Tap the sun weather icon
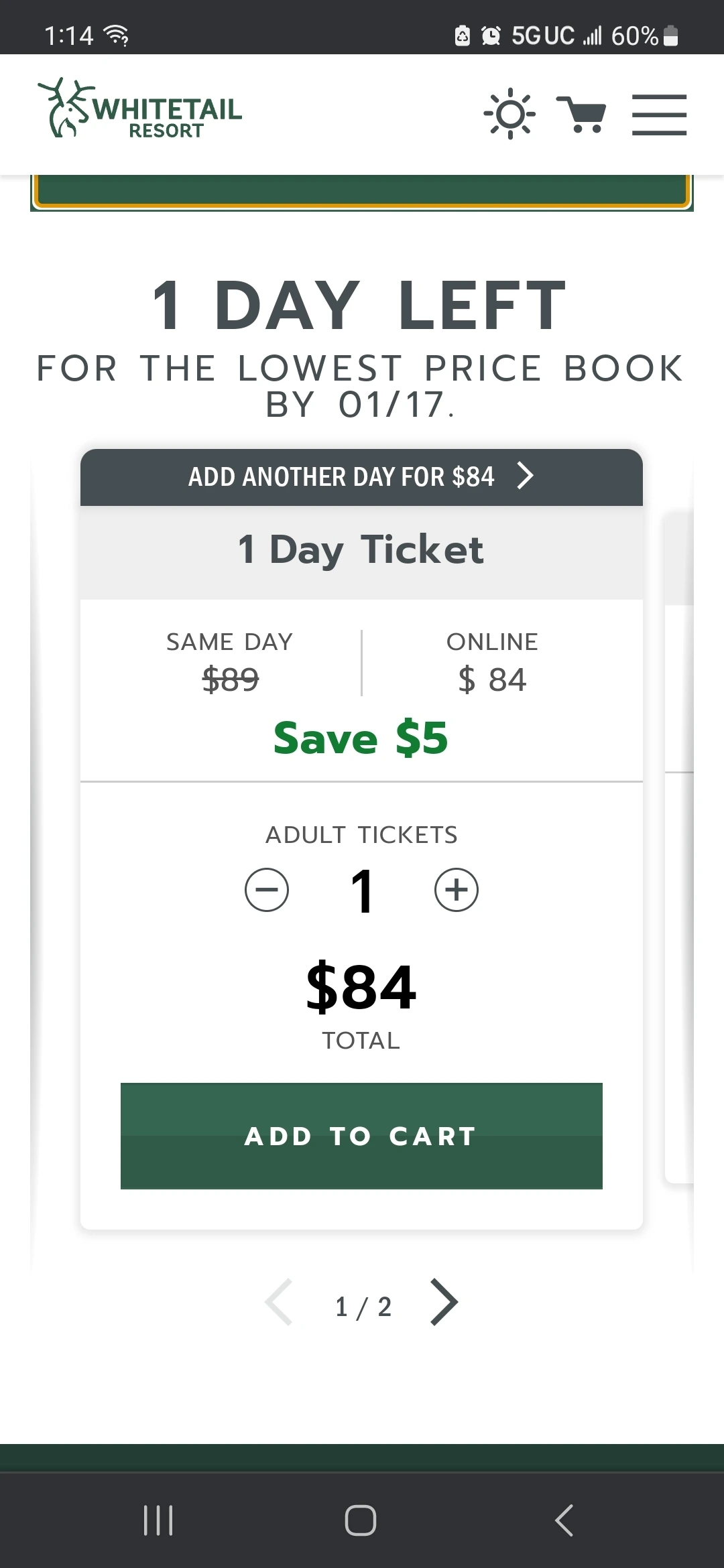Viewport: 724px width, 1568px height. click(509, 114)
